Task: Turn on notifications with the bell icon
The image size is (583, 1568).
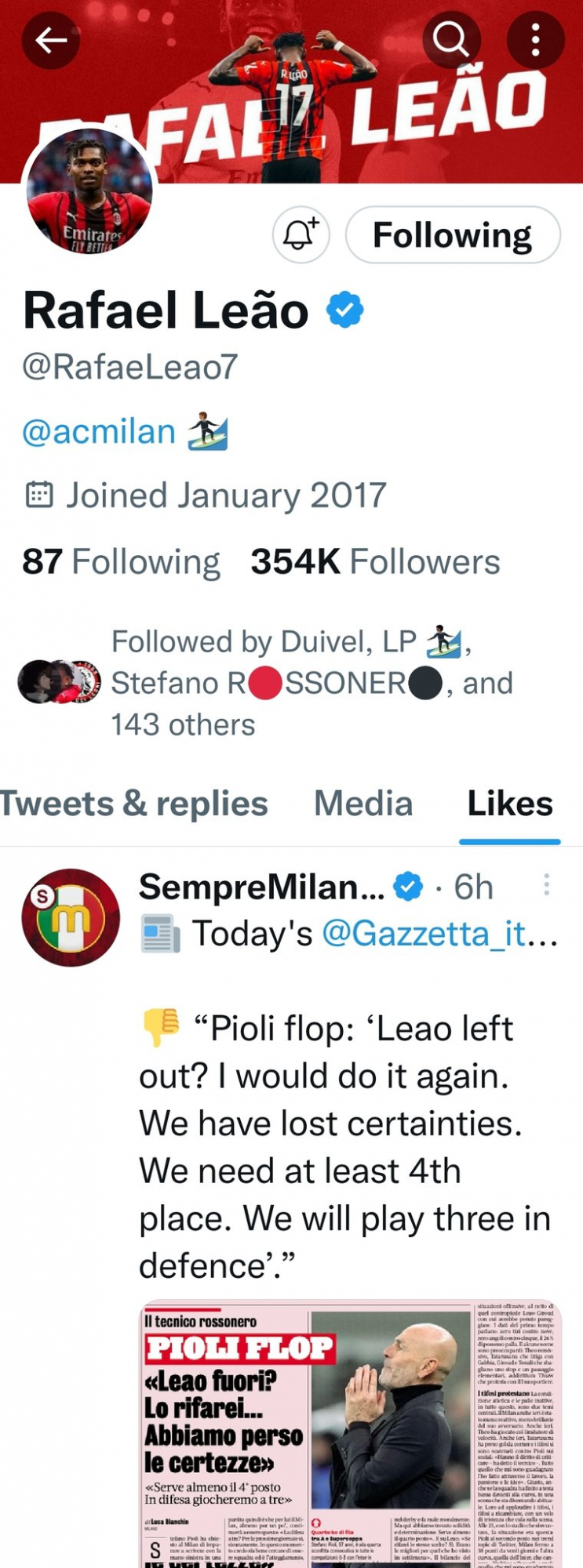Action: point(301,234)
